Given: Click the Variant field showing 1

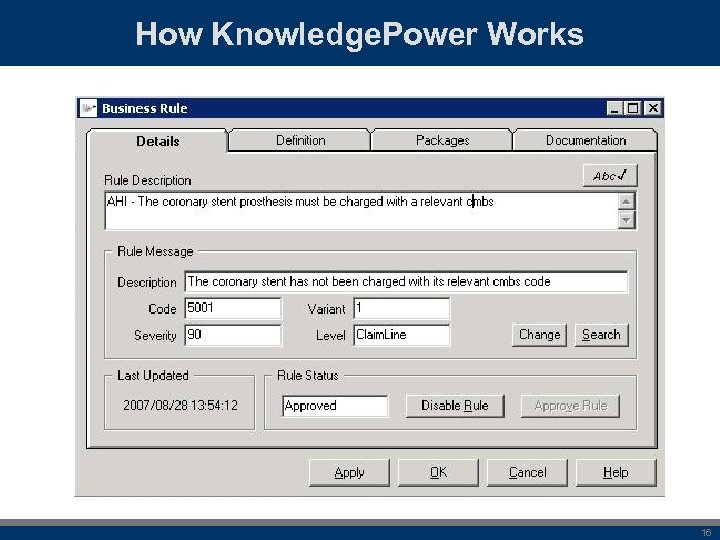Looking at the screenshot, I should [402, 308].
